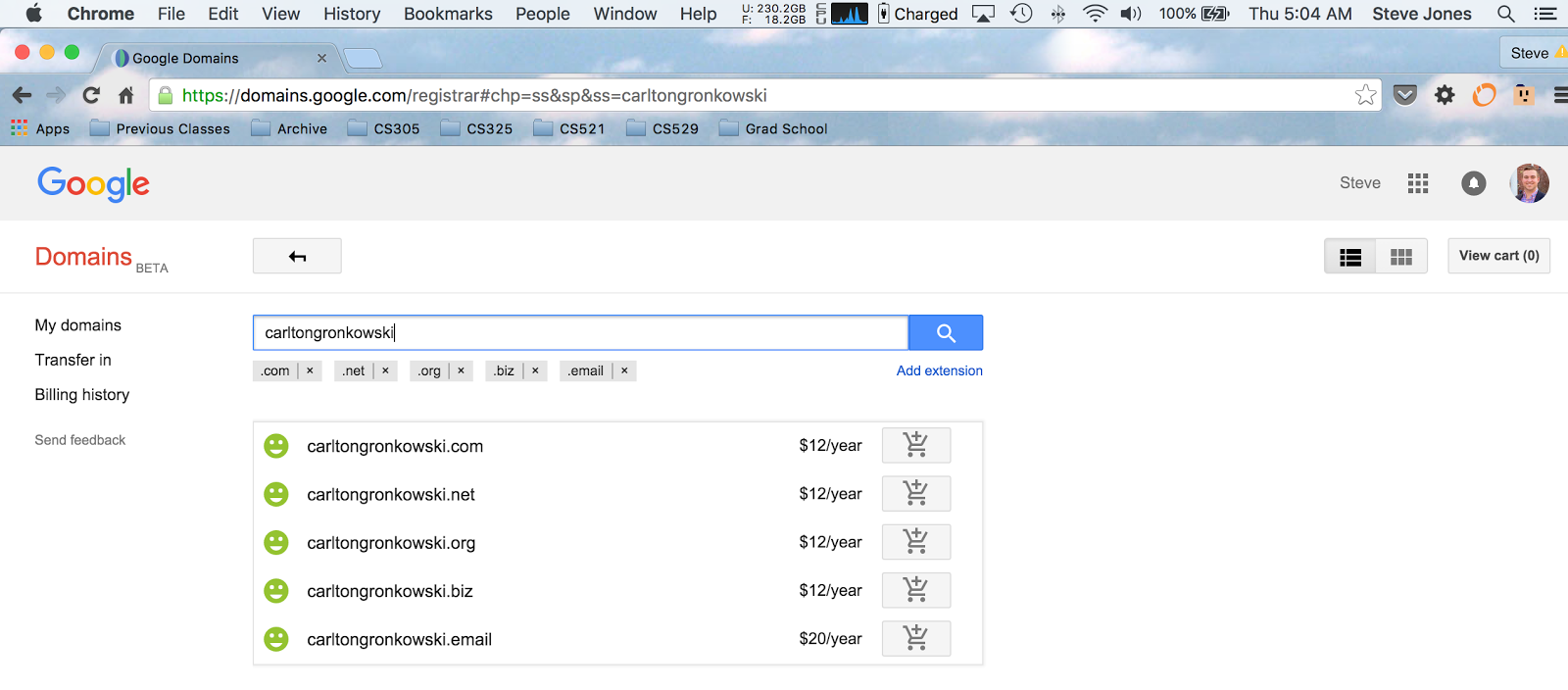1568x690 pixels.
Task: Open the Wi-Fi menu bar icon
Action: click(1095, 14)
